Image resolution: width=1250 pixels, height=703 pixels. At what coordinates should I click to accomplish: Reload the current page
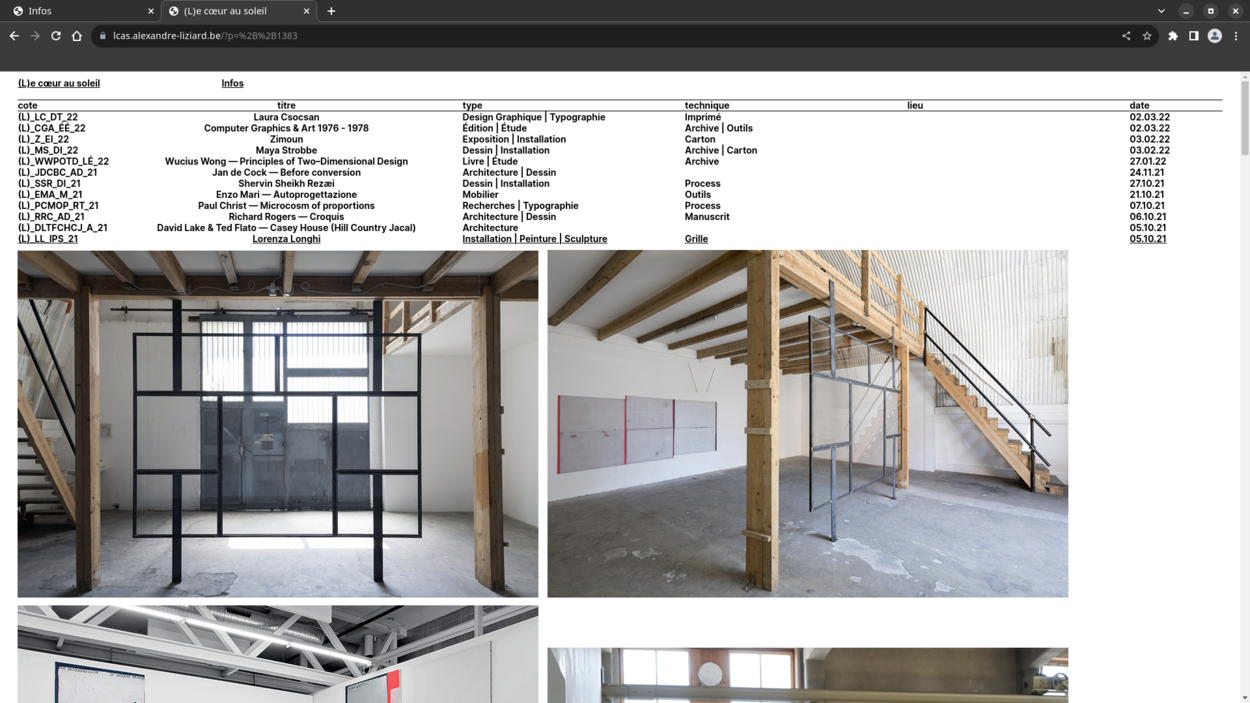(56, 36)
